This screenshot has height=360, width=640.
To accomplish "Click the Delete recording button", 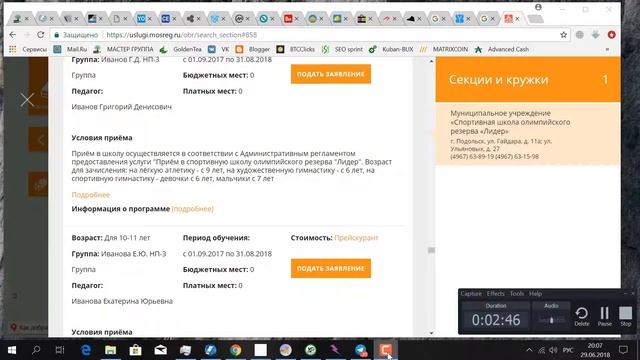I will pos(582,316).
